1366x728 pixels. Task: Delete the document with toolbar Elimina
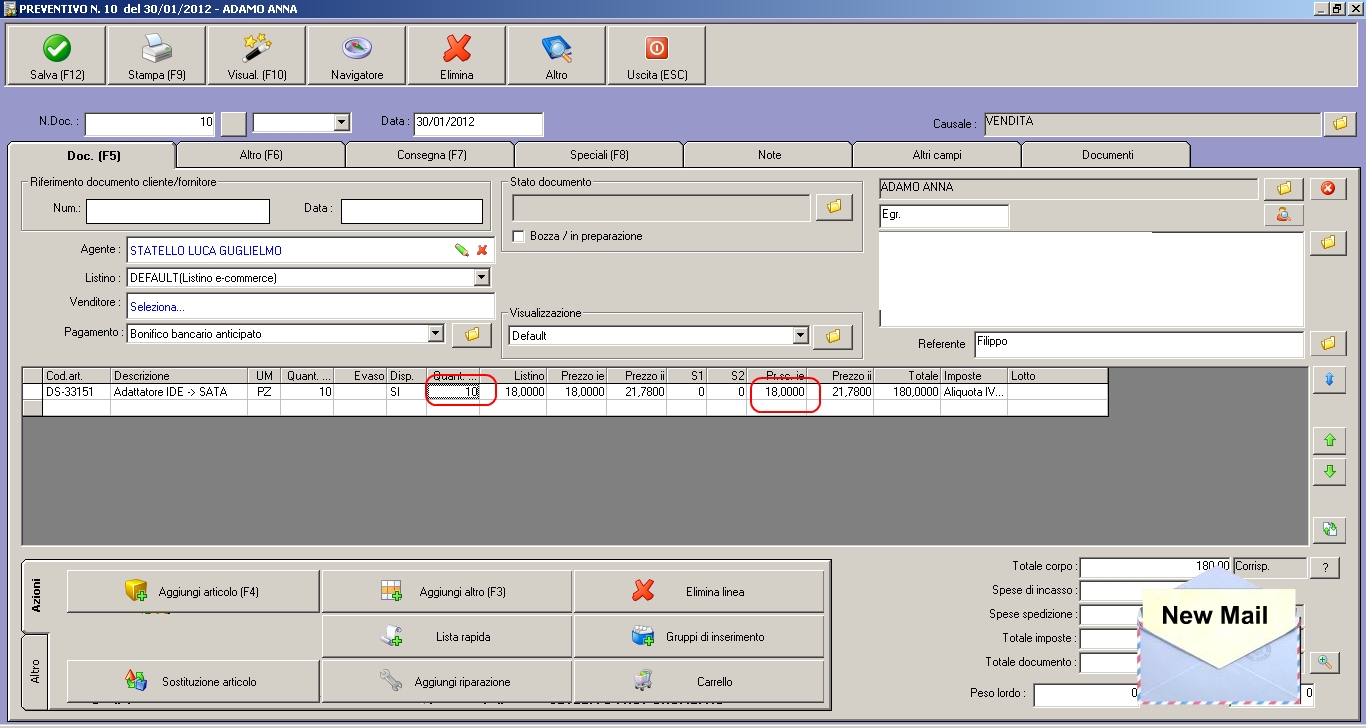[457, 56]
